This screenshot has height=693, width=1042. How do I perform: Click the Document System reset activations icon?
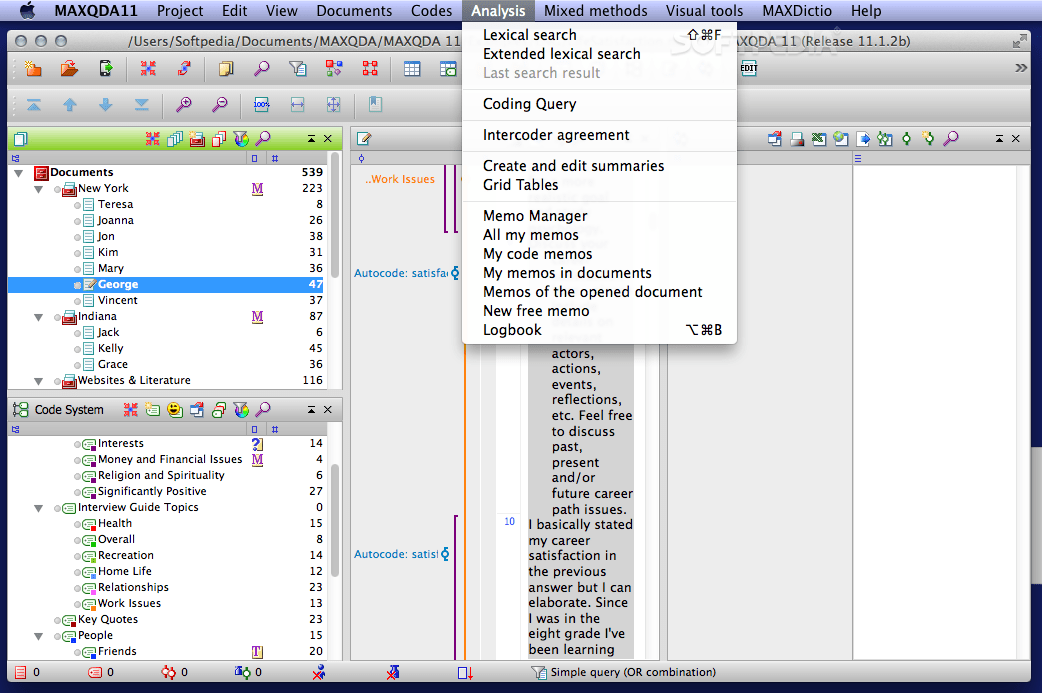pos(153,139)
